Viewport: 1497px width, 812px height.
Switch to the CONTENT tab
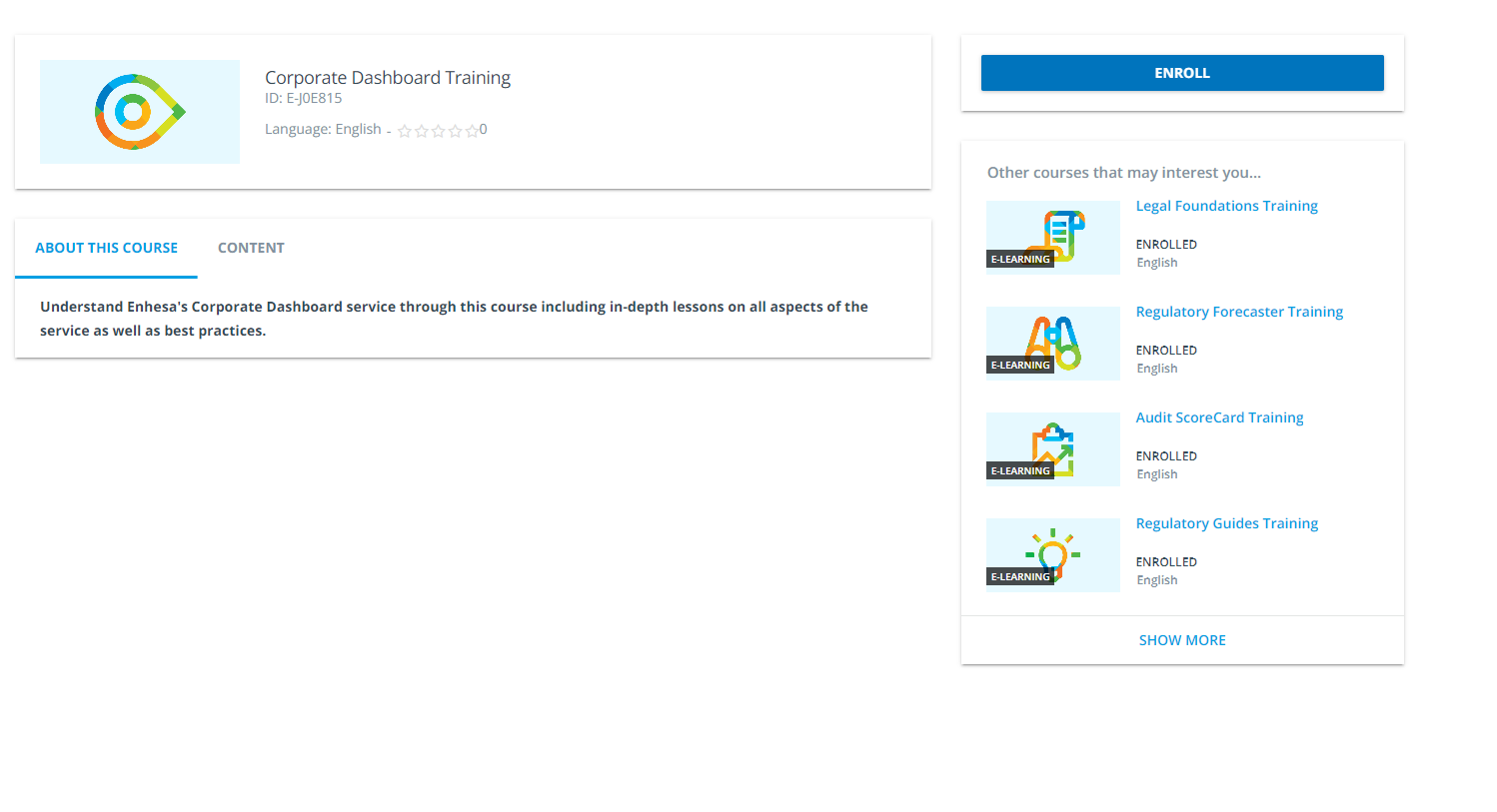click(x=251, y=247)
